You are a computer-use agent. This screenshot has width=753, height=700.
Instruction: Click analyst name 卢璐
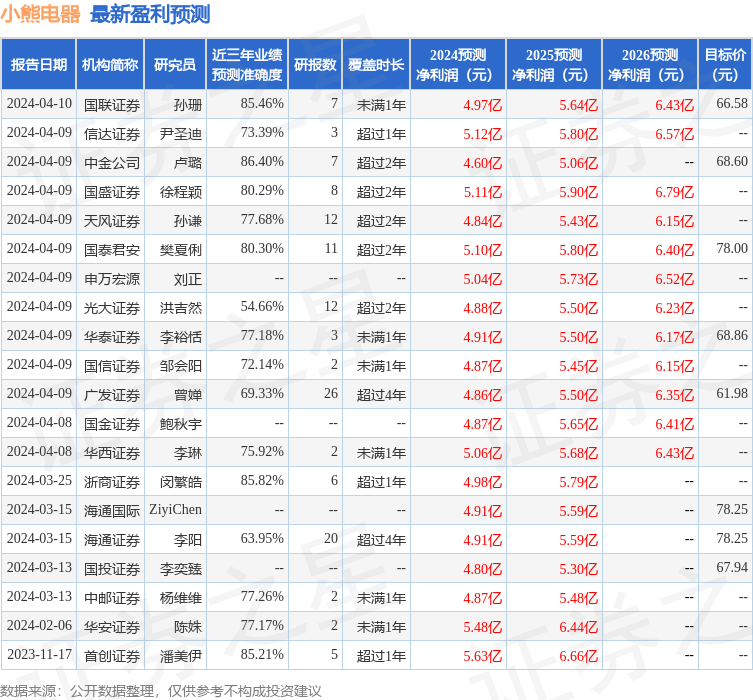point(188,163)
